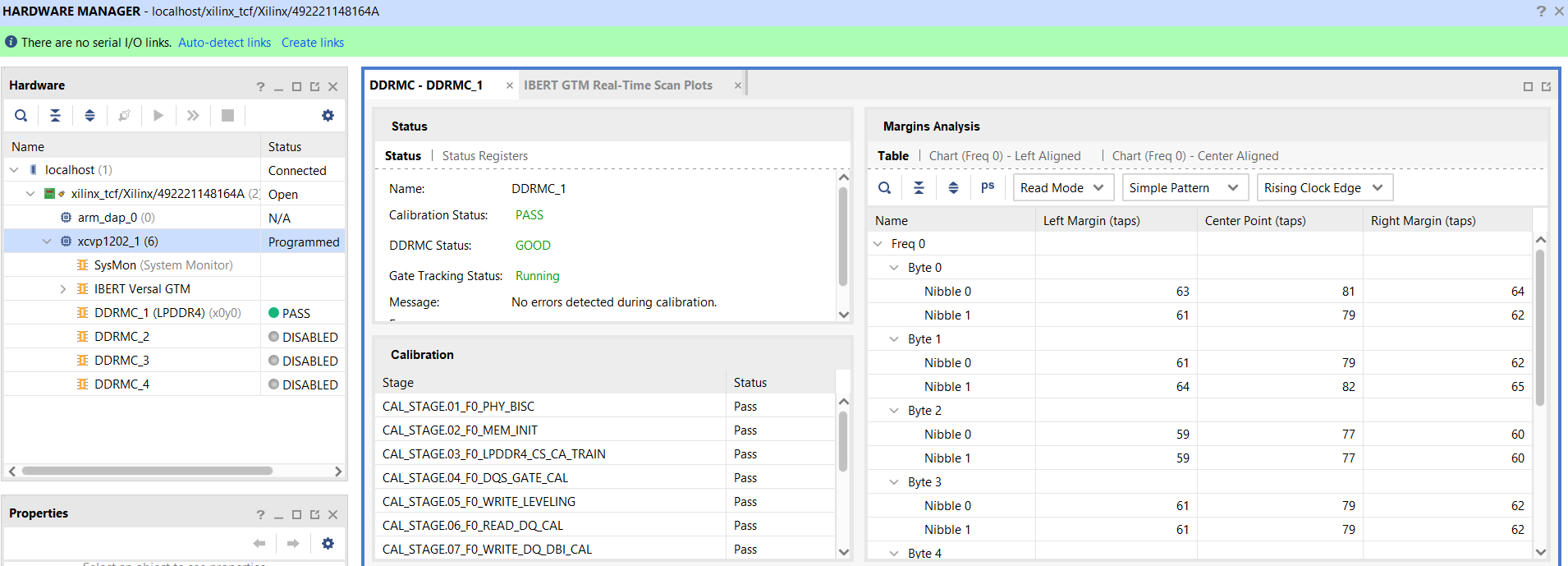Screen dimensions: 1568x566
Task: Open the Status Registers tab
Action: click(x=484, y=156)
